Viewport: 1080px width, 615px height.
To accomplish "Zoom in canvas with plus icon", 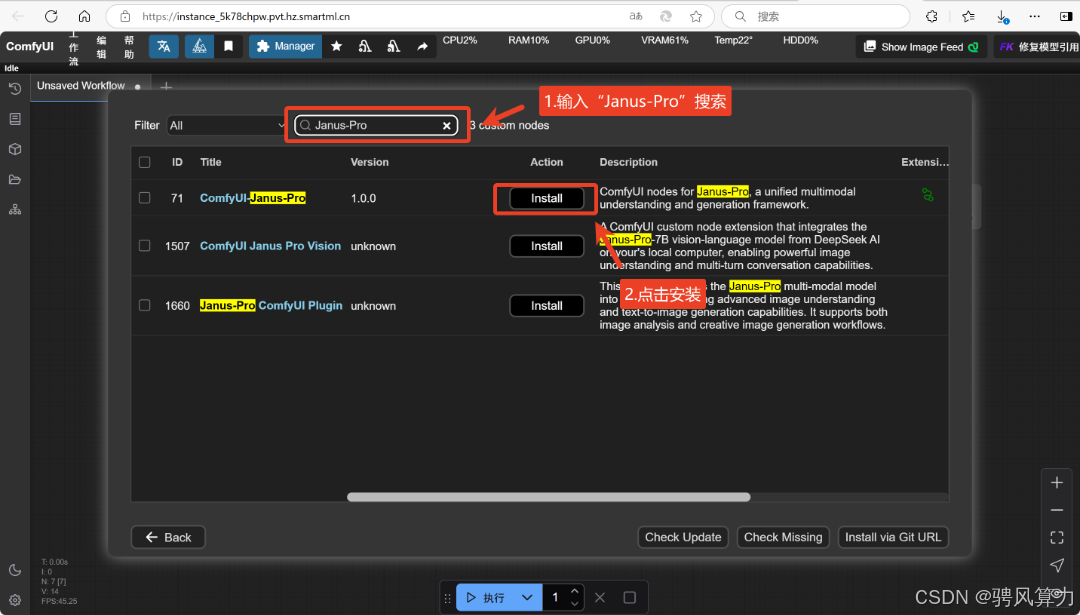I will [x=1057, y=483].
